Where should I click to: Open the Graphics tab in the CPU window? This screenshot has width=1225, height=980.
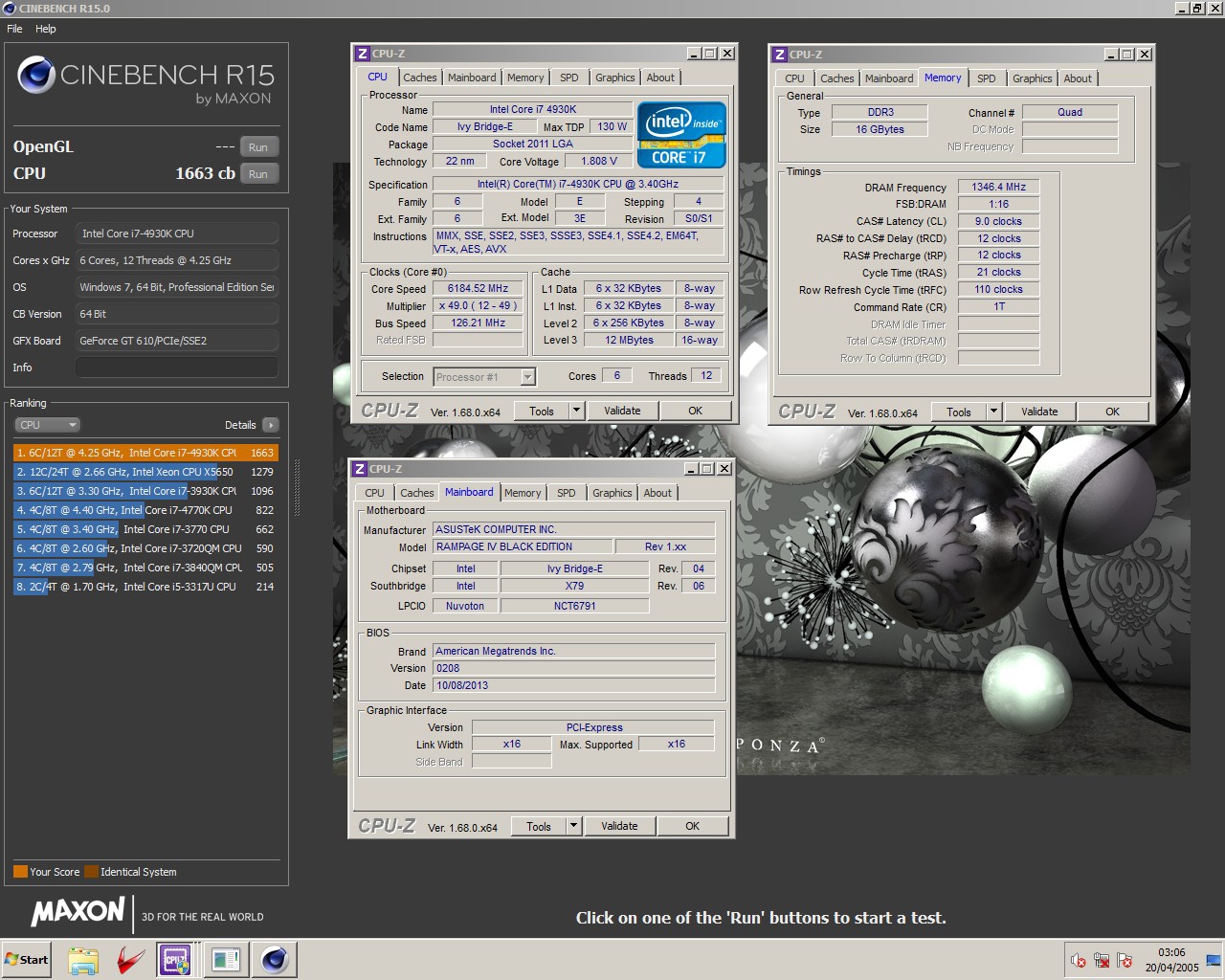[614, 78]
